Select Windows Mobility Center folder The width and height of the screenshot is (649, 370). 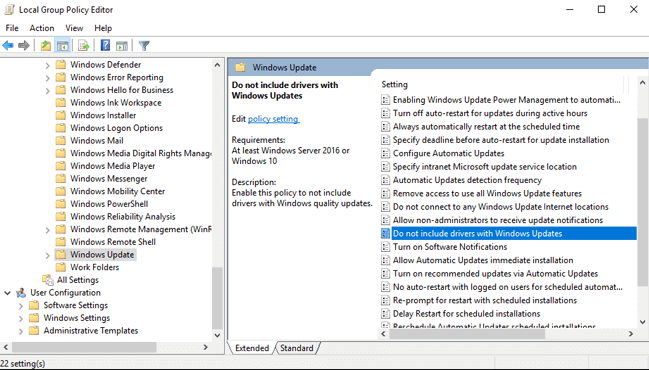click(x=118, y=191)
